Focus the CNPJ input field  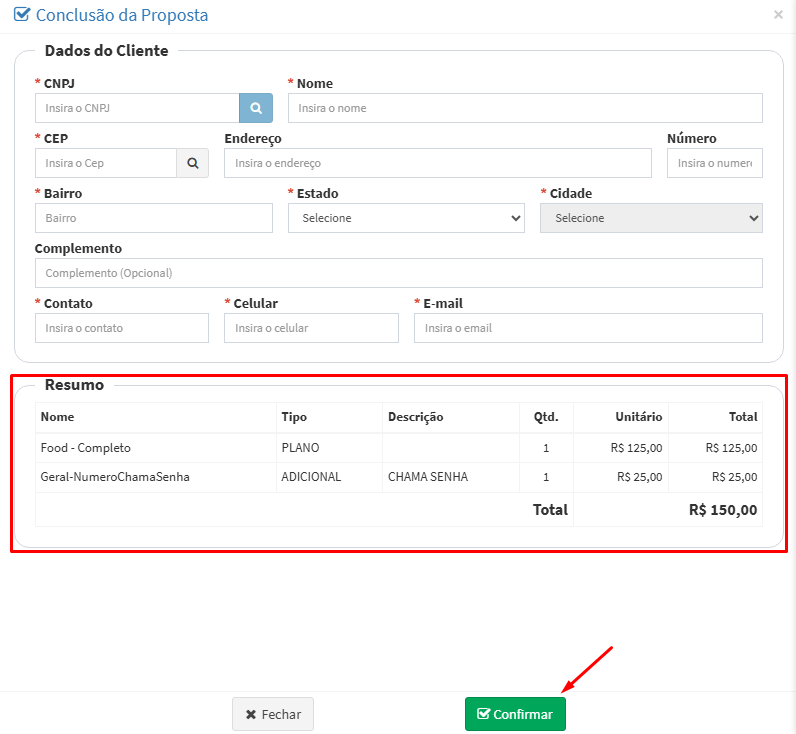[x=137, y=108]
